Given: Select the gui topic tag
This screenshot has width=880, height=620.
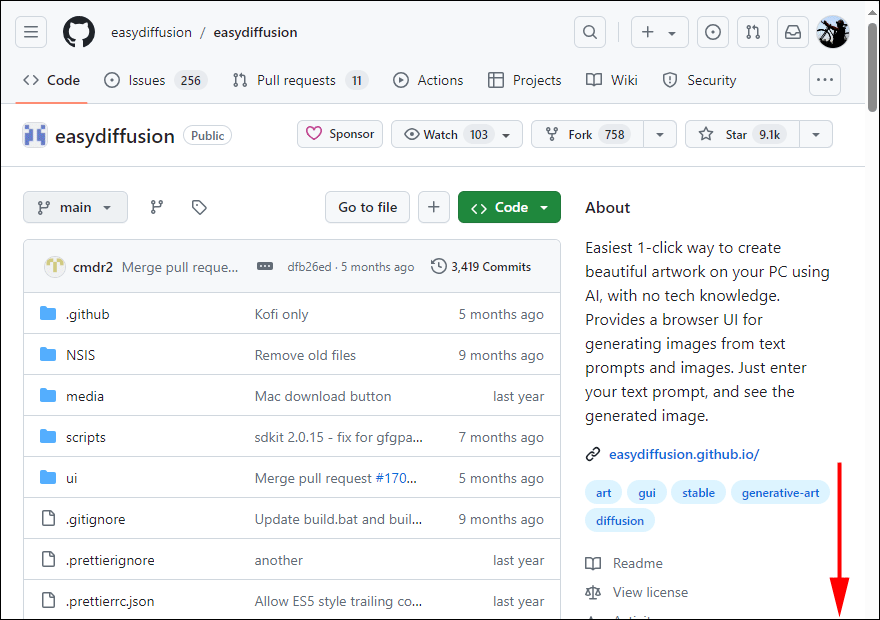Looking at the screenshot, I should pyautogui.click(x=647, y=493).
